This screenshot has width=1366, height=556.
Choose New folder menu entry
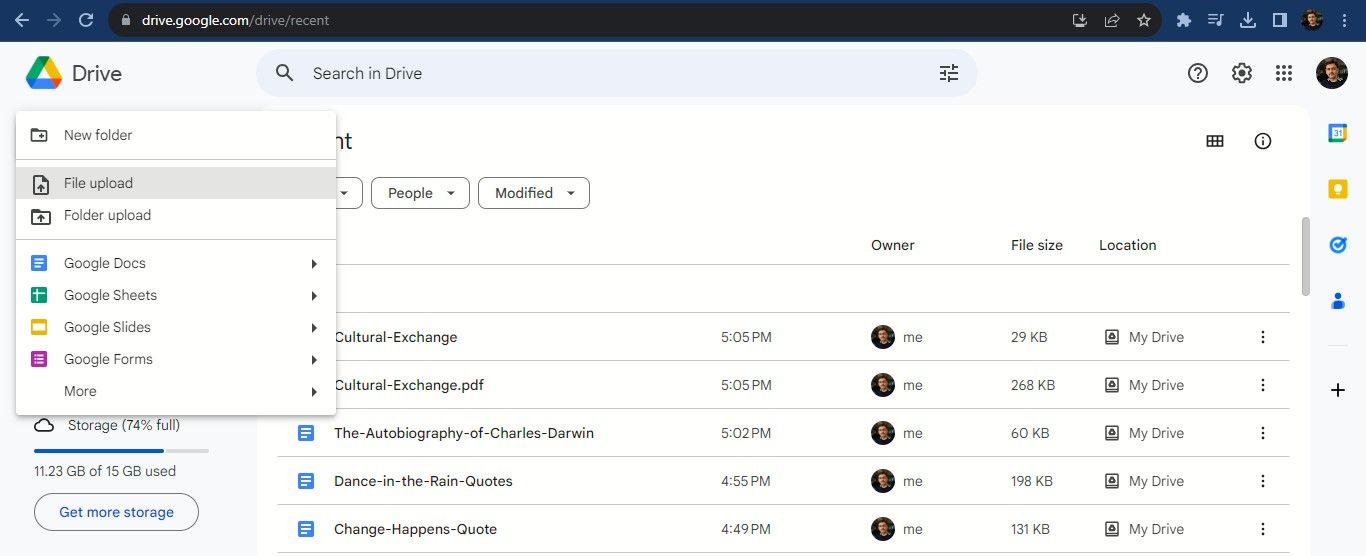[x=98, y=135]
